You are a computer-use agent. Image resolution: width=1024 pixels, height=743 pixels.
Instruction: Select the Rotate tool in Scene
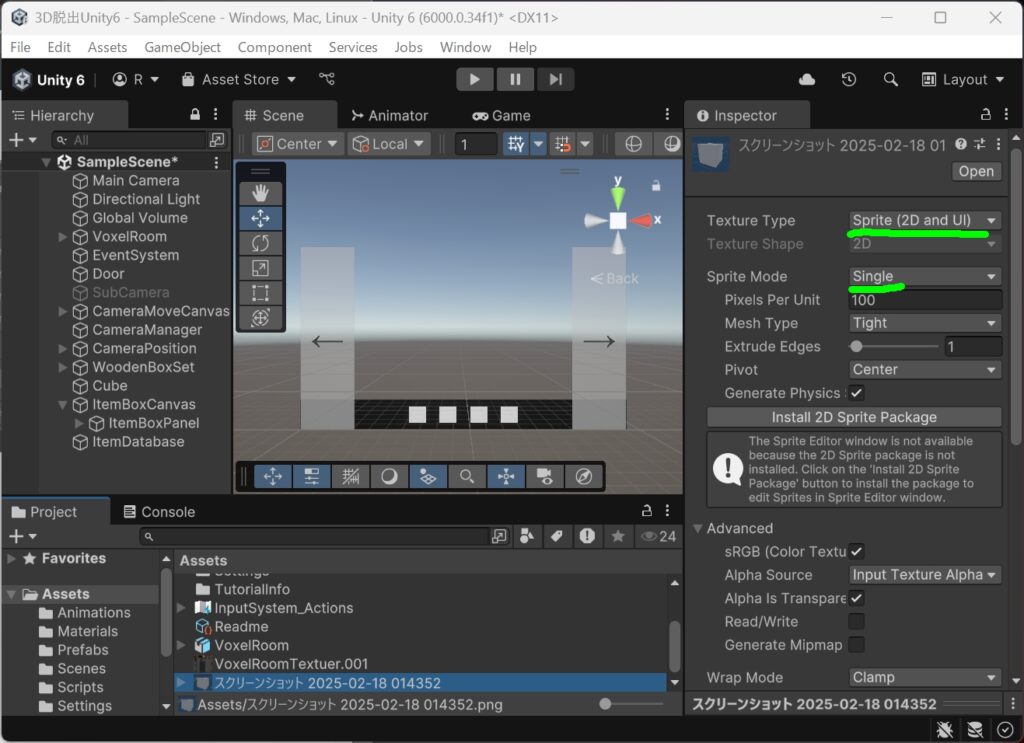[260, 243]
